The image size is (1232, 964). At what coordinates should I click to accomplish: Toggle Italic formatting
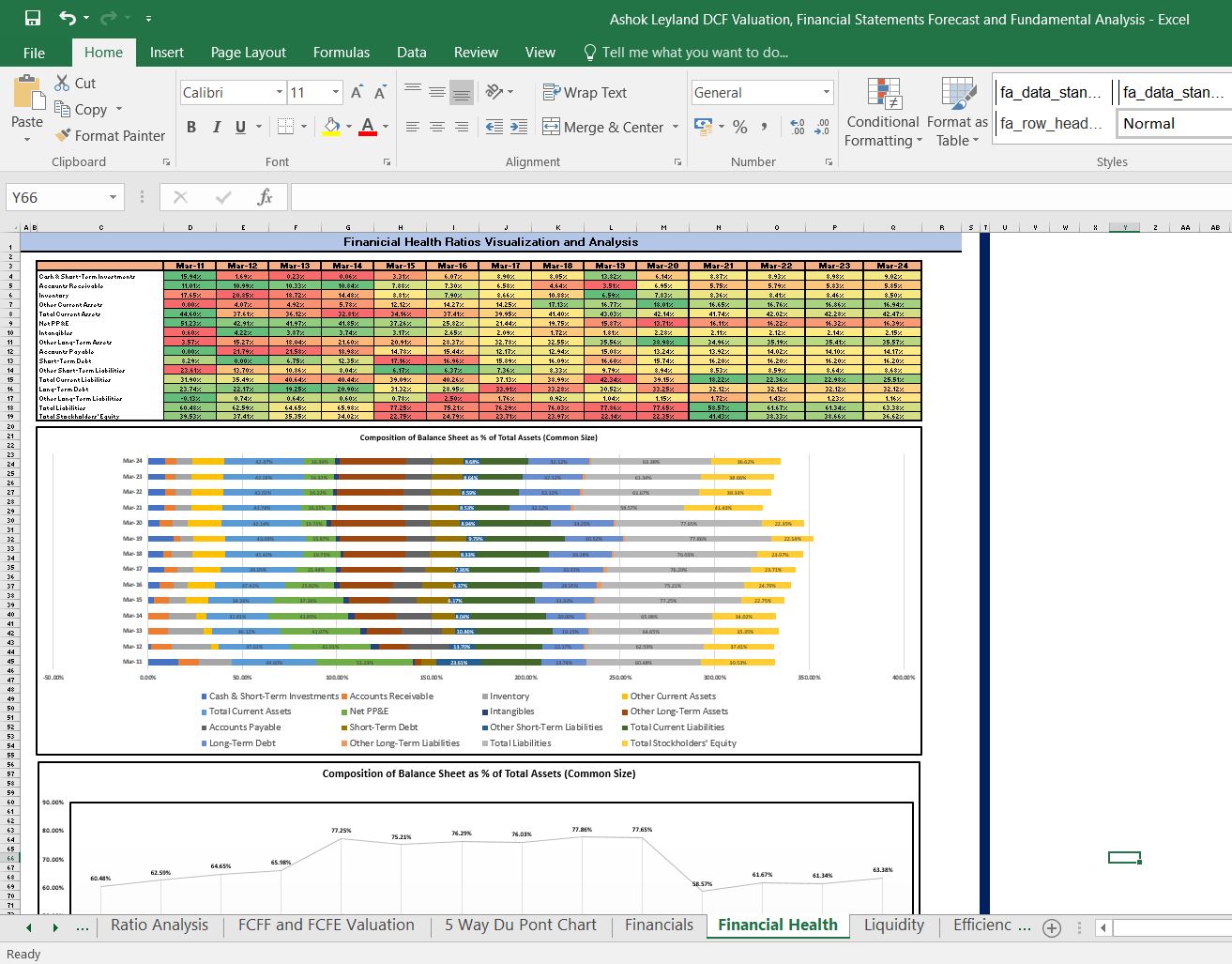coord(217,127)
